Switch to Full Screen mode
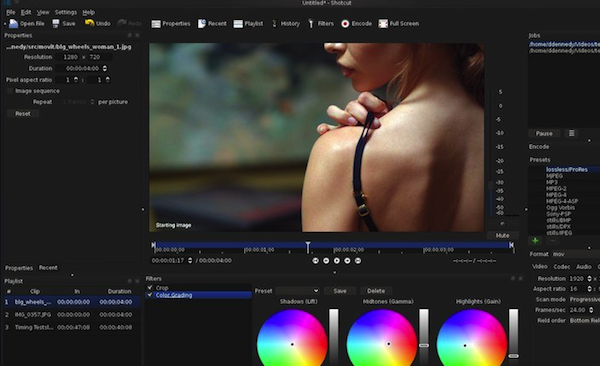Image resolution: width=600 pixels, height=366 pixels. (399, 24)
